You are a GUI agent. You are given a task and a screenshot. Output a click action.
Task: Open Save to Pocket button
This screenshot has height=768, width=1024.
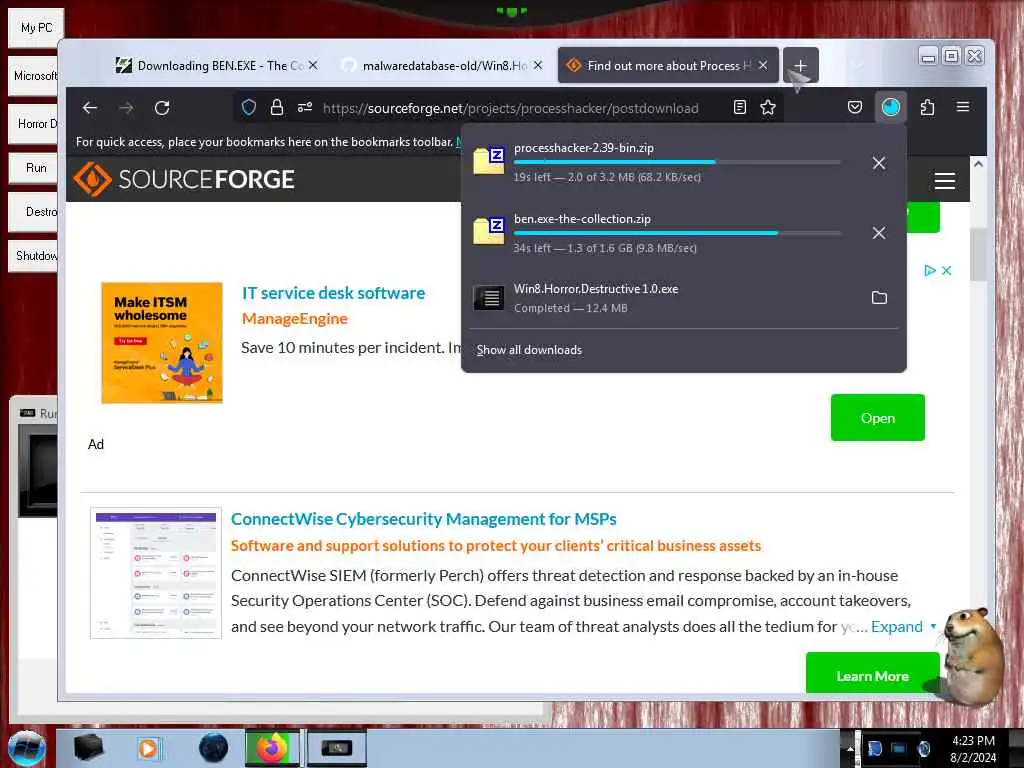855,107
